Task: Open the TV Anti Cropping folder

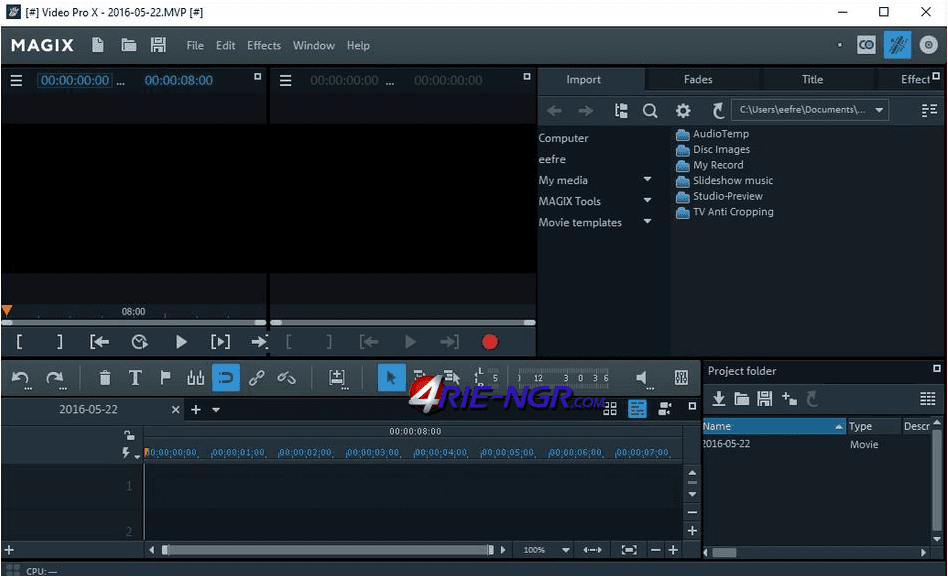Action: click(x=725, y=212)
